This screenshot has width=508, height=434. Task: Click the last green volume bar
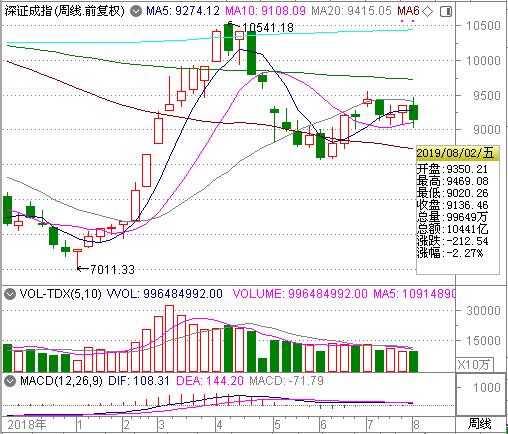(x=413, y=361)
